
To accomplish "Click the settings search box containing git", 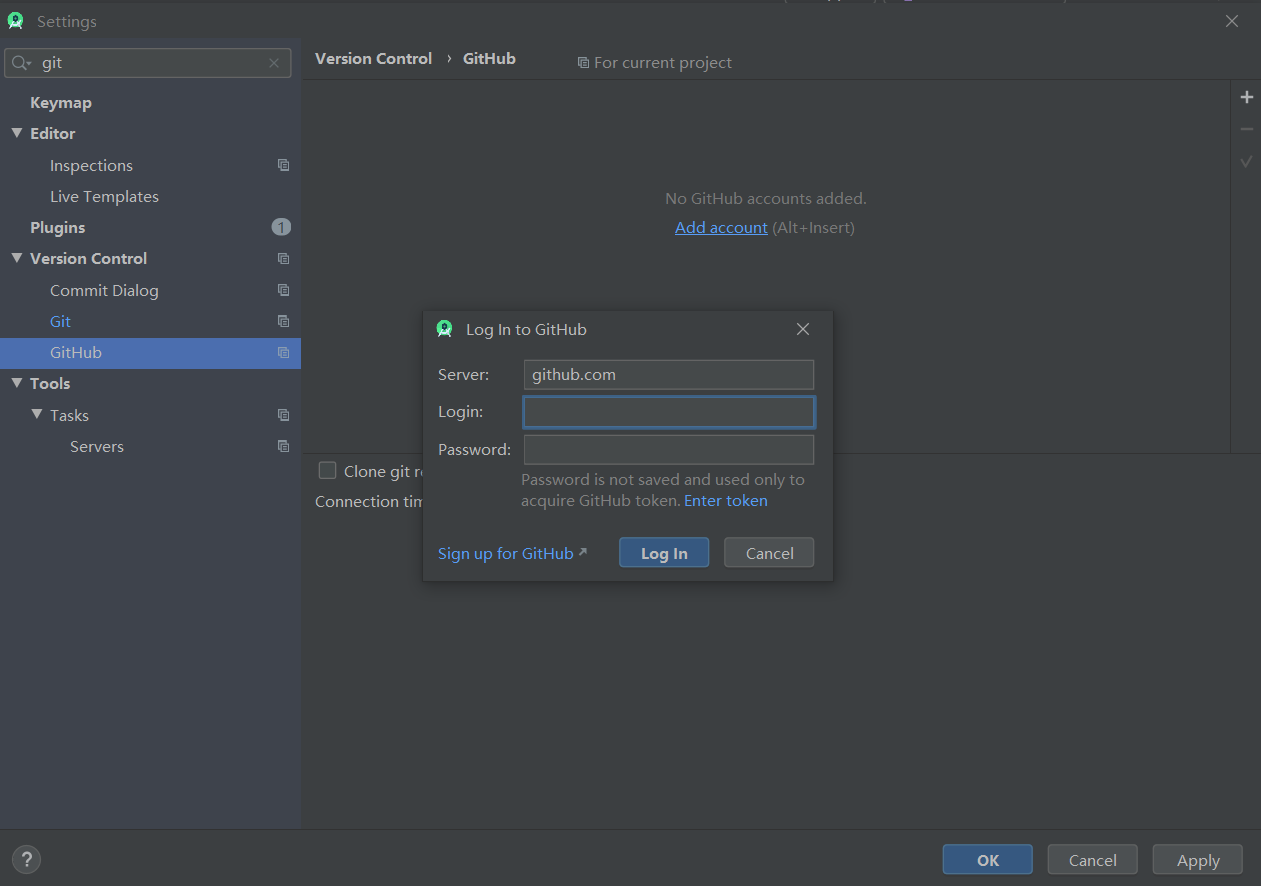I will coord(148,63).
